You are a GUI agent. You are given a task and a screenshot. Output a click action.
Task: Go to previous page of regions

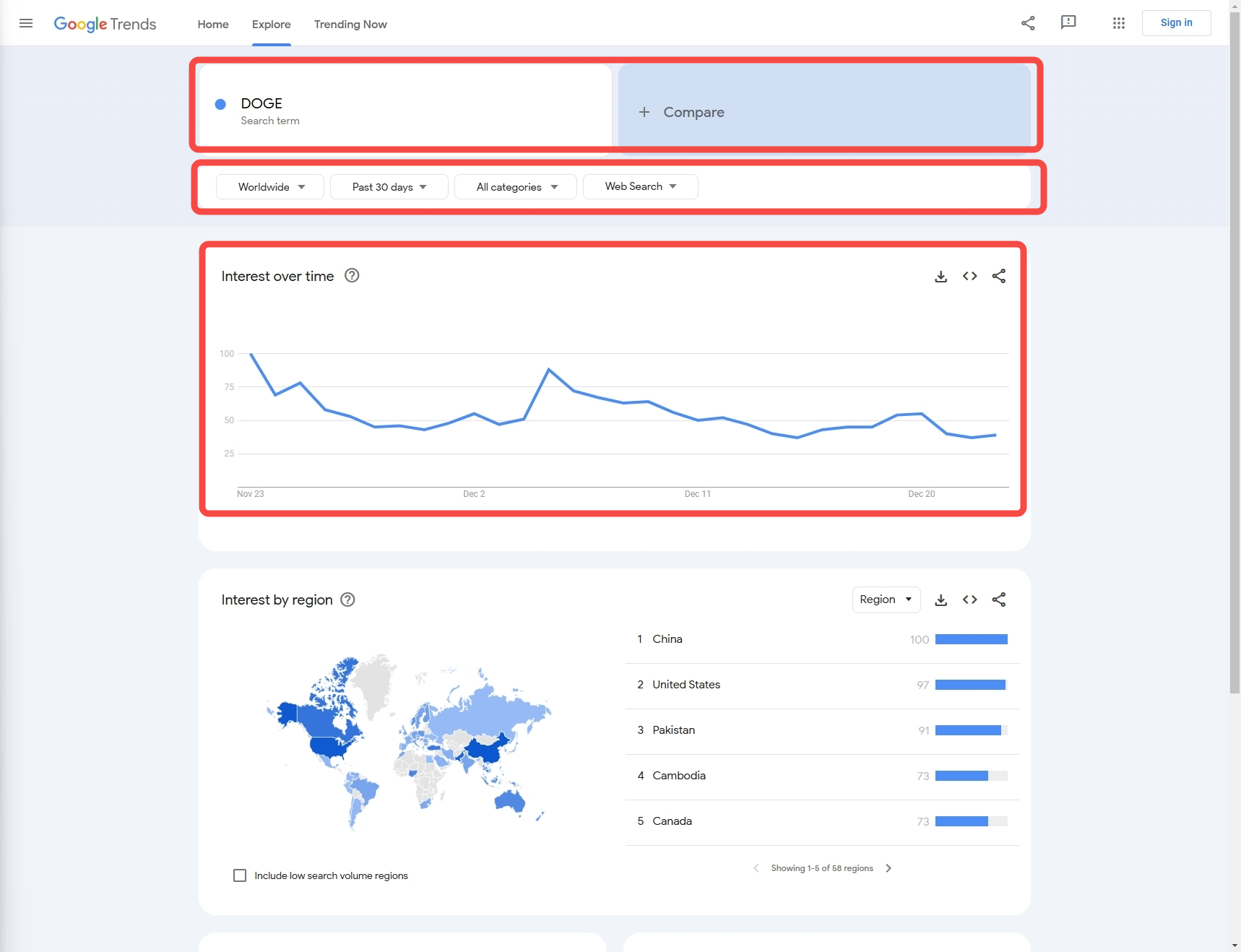point(756,868)
